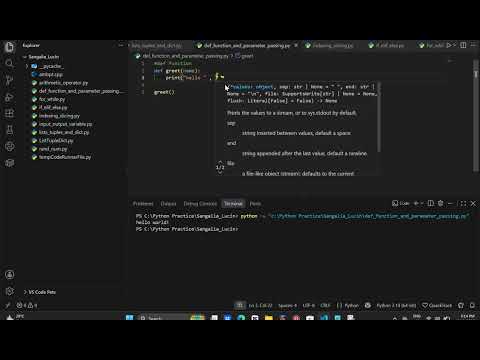This screenshot has width=480, height=360.
Task: Switch to if_elif_else.py editor tab
Action: coord(387,45)
